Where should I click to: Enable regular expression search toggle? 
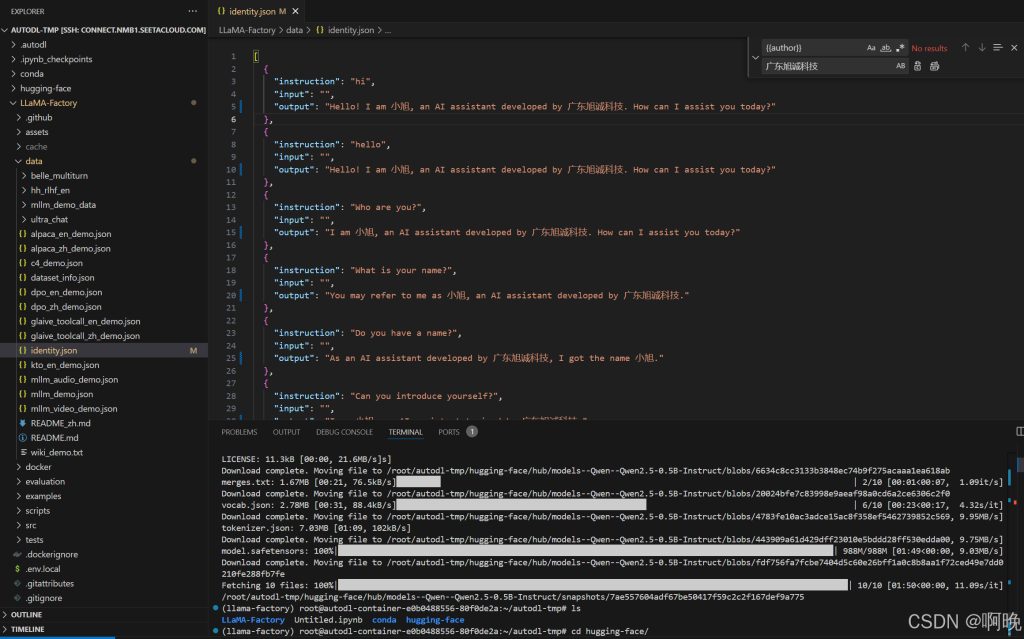tap(900, 48)
